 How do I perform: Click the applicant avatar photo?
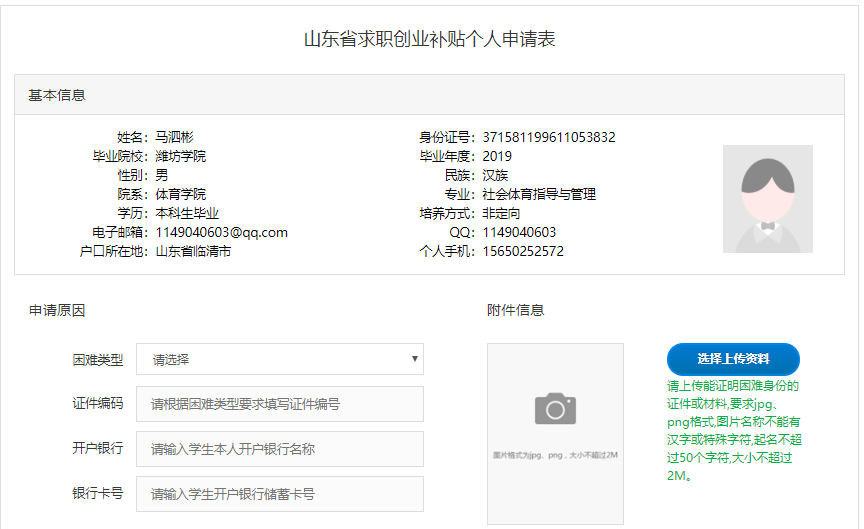click(767, 199)
